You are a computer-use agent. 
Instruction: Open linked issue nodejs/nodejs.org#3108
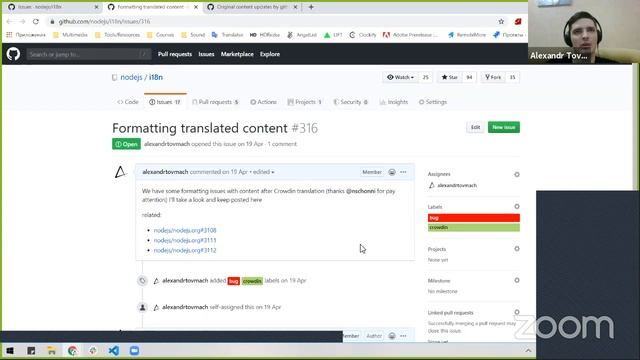pos(185,230)
